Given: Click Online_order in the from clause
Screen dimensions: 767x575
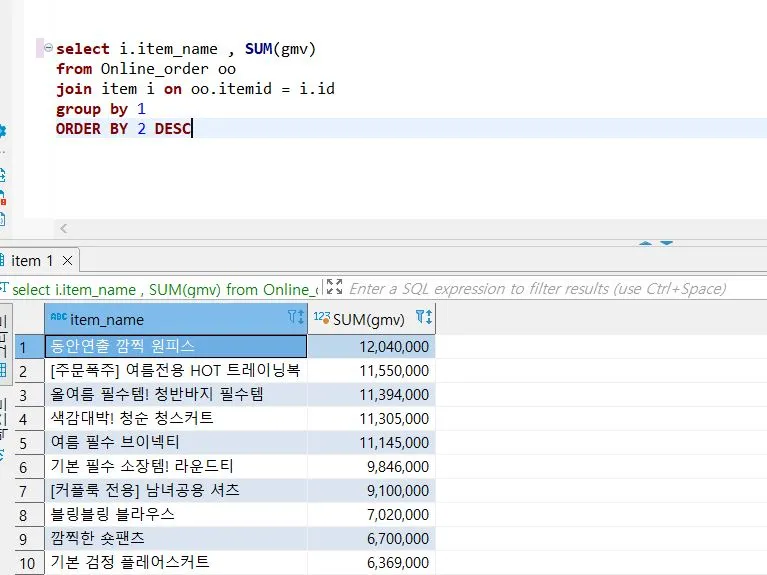Looking at the screenshot, I should [155, 69].
